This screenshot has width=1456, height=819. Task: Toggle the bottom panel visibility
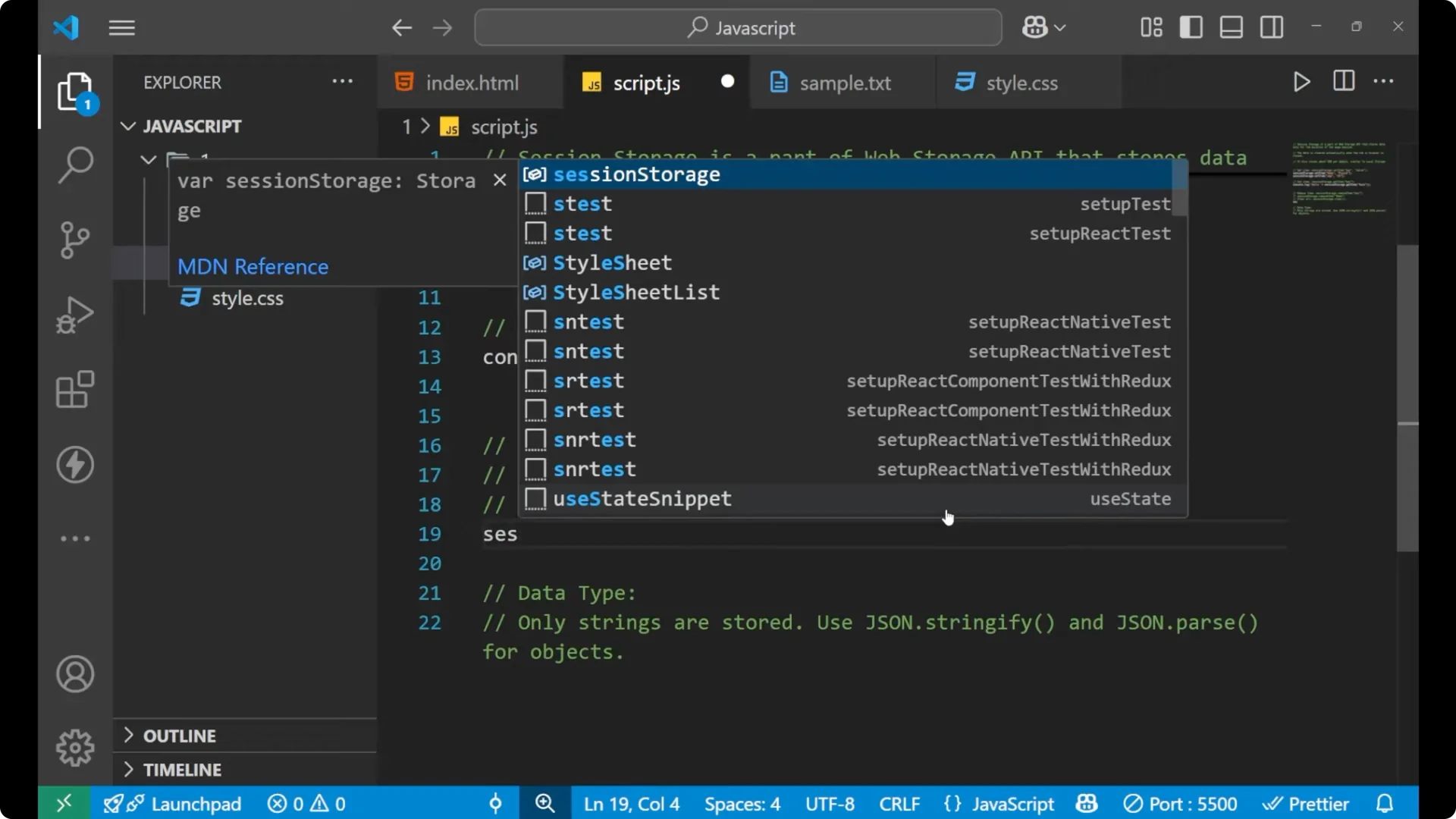(x=1230, y=27)
